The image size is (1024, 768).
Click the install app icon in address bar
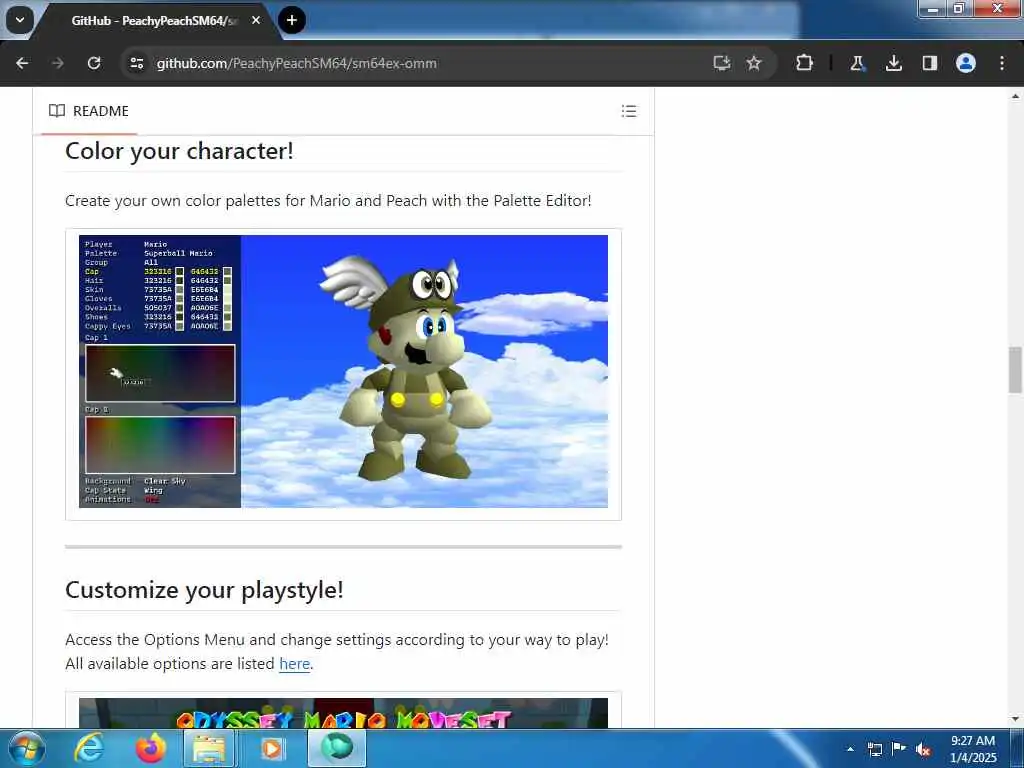[722, 63]
